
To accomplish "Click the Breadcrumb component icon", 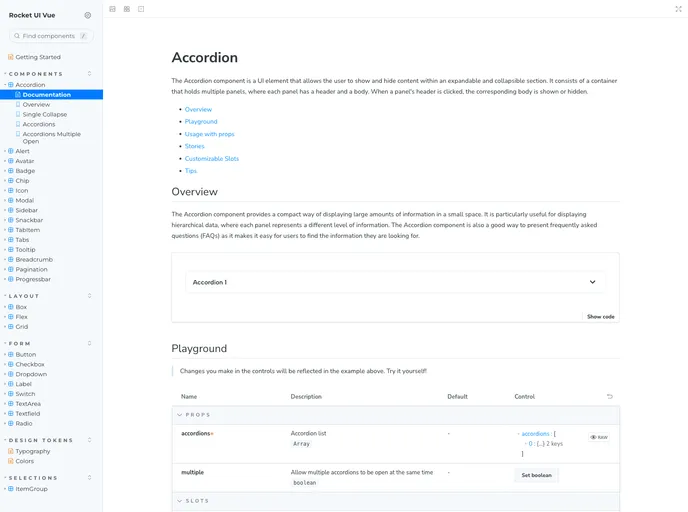I will 11,260.
